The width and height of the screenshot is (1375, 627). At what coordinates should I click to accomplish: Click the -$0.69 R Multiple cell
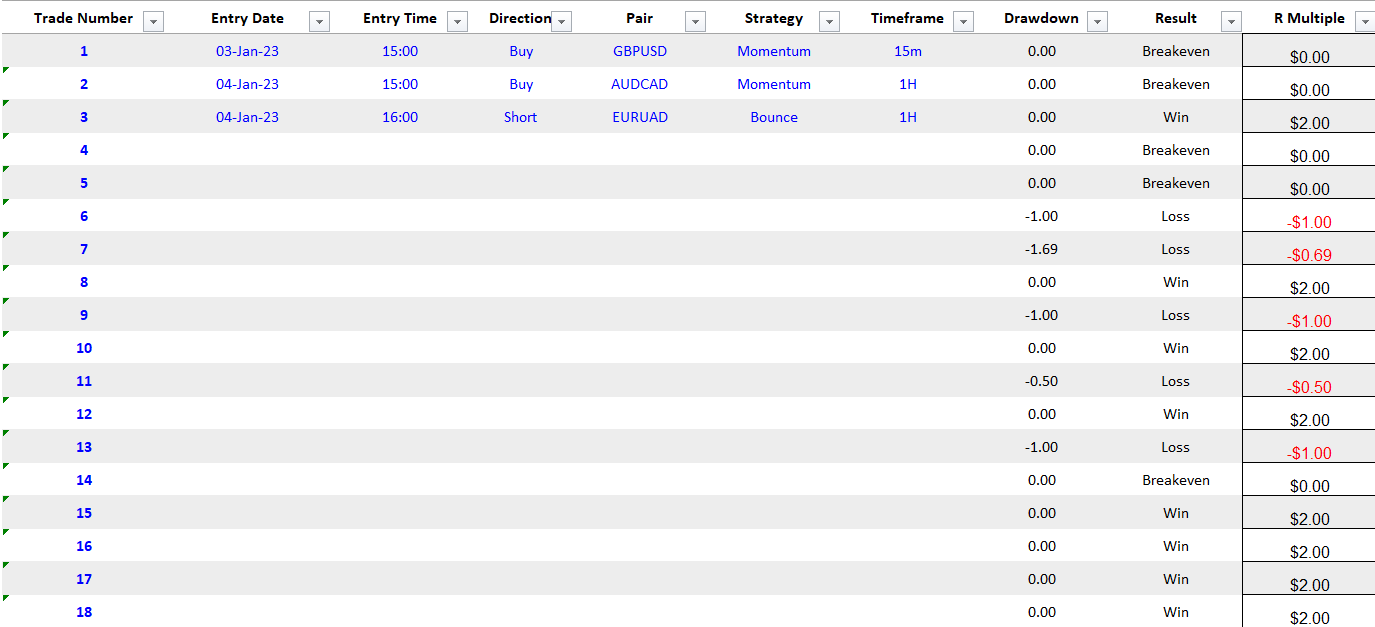[1309, 254]
